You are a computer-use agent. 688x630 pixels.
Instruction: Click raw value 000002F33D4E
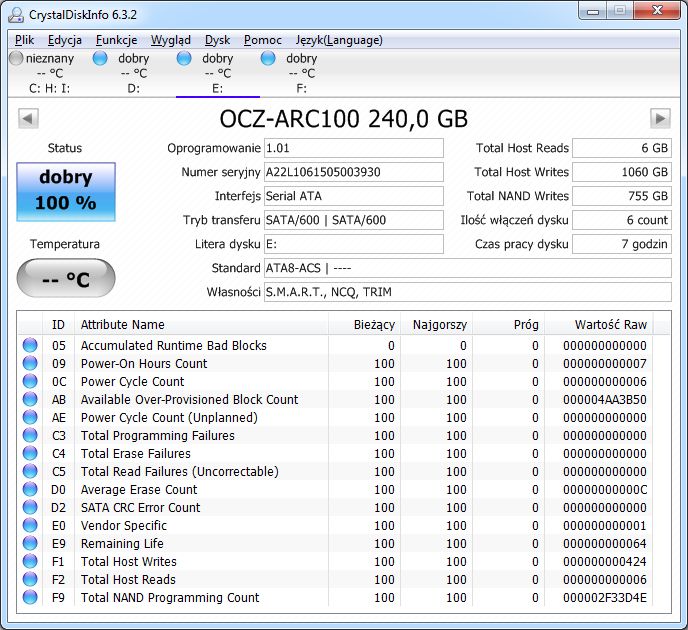[x=605, y=598]
